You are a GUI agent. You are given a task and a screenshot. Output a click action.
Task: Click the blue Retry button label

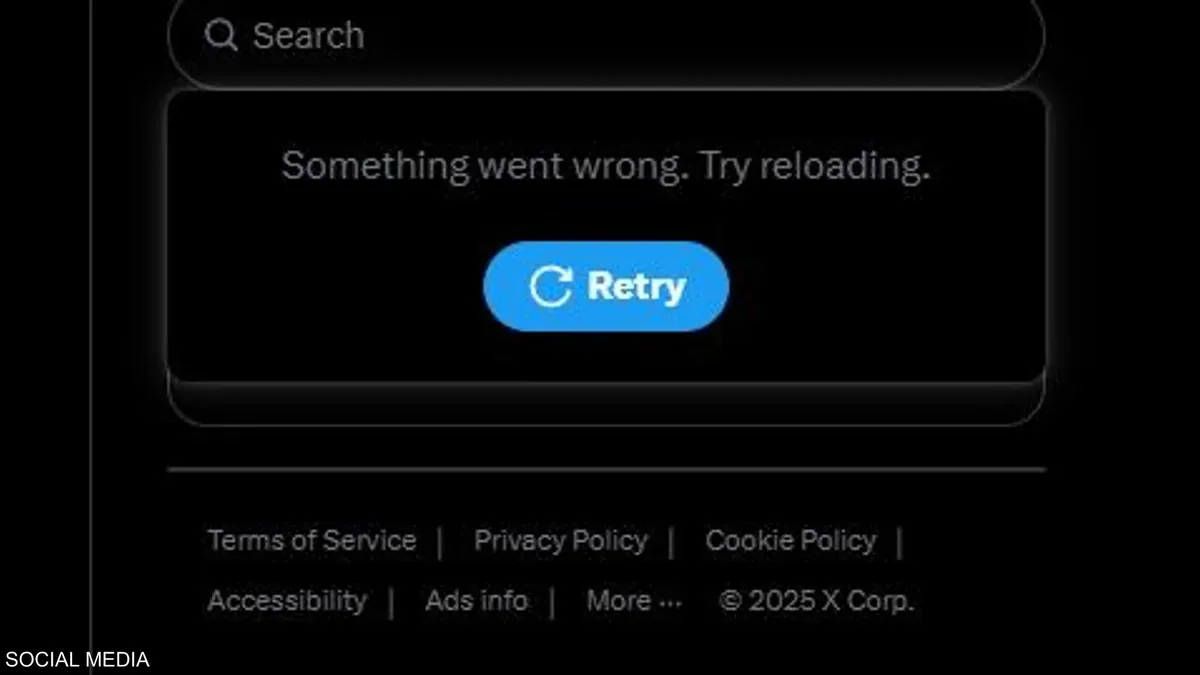click(x=636, y=286)
